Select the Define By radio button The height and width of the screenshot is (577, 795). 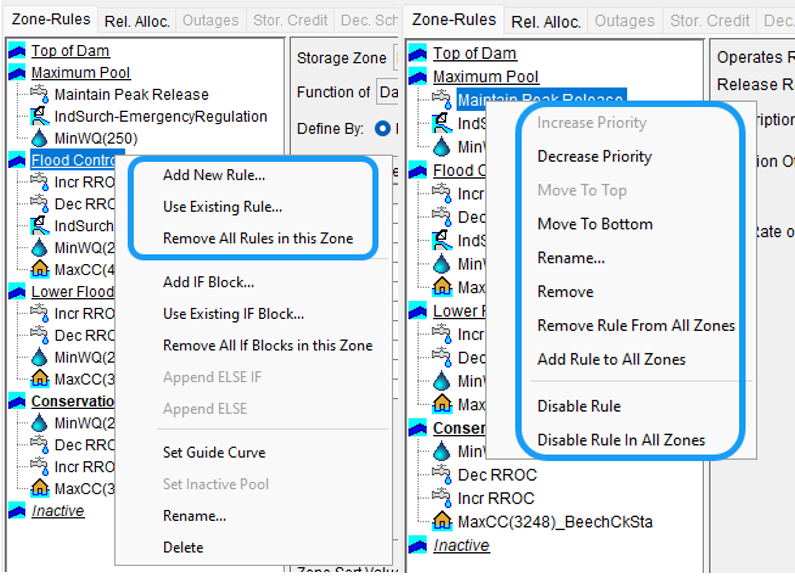pyautogui.click(x=382, y=128)
